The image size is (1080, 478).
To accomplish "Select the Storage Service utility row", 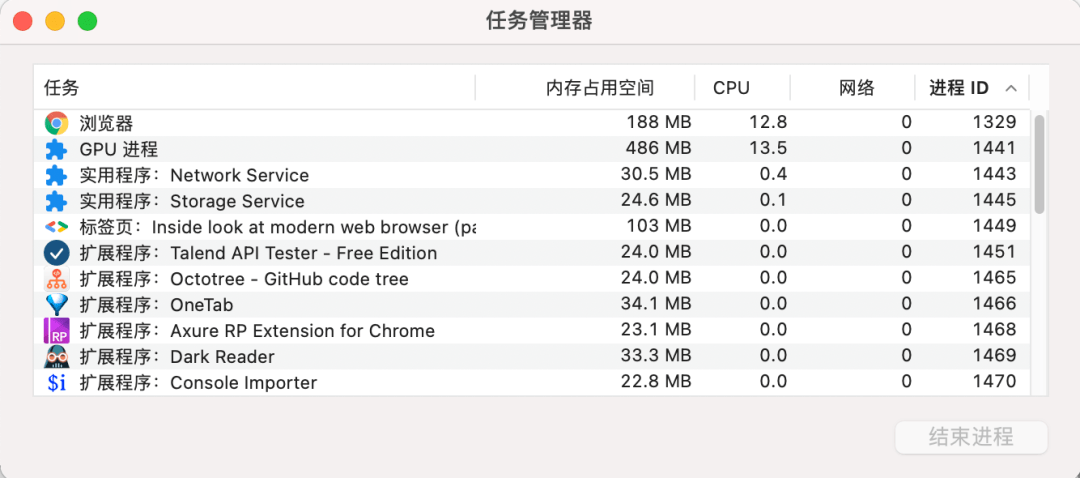I will click(532, 201).
